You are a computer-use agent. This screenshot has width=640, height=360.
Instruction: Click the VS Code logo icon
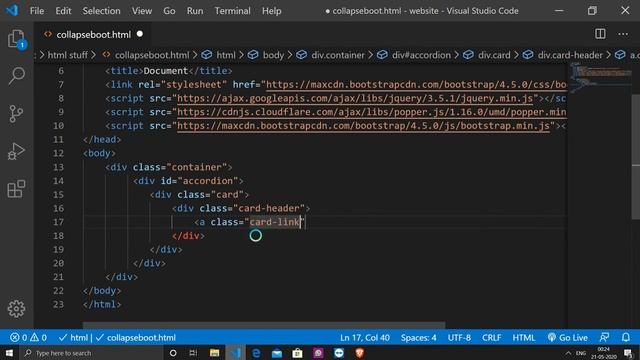(12, 10)
